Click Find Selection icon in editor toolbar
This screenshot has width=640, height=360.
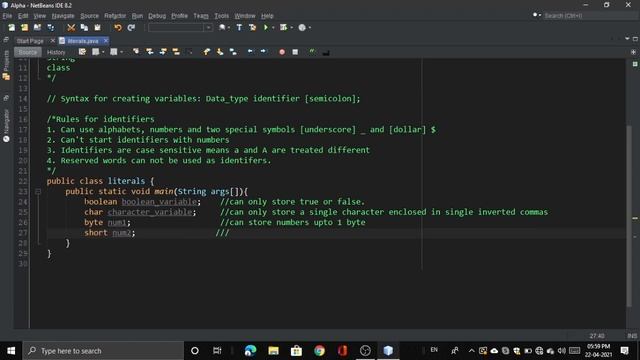pyautogui.click(x=136, y=52)
